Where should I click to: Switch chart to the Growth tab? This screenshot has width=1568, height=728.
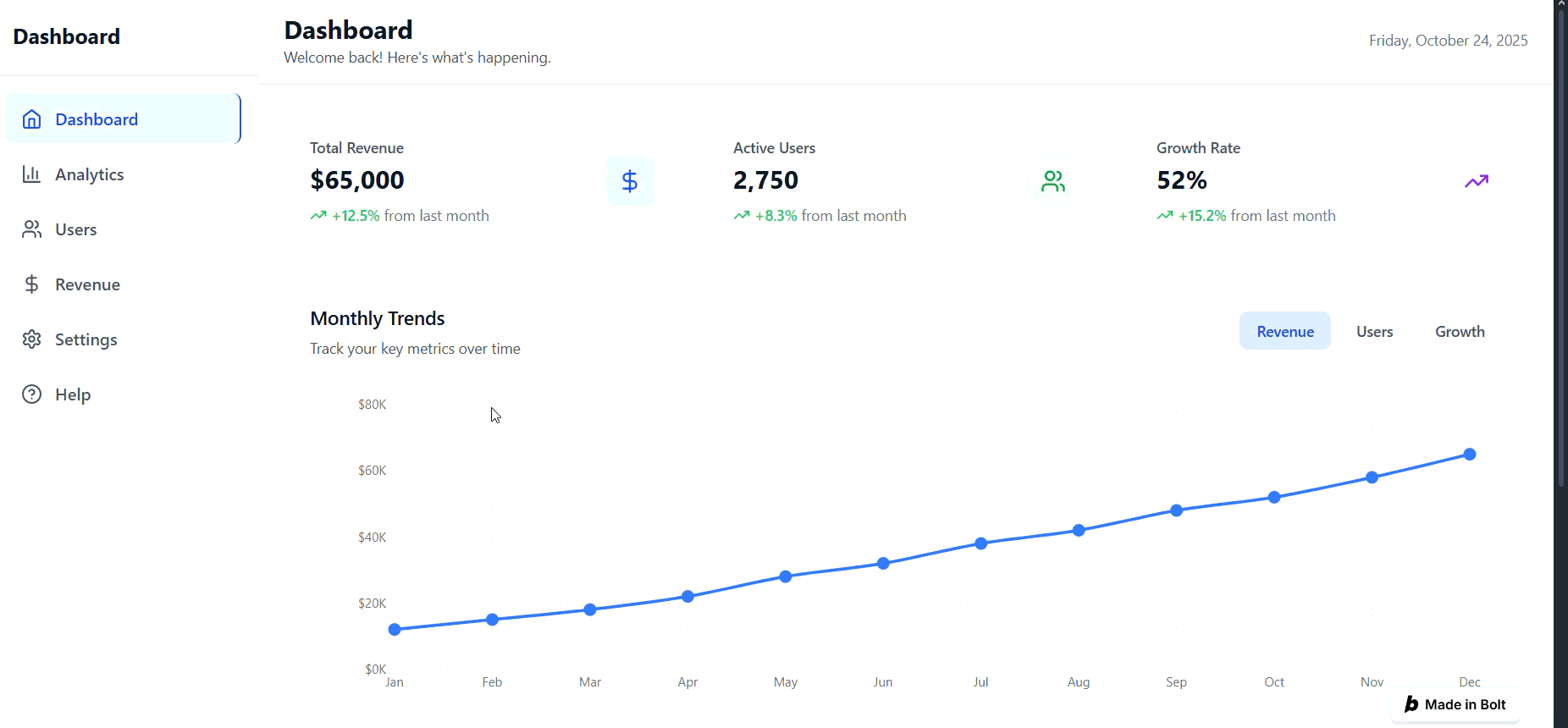[1460, 332]
